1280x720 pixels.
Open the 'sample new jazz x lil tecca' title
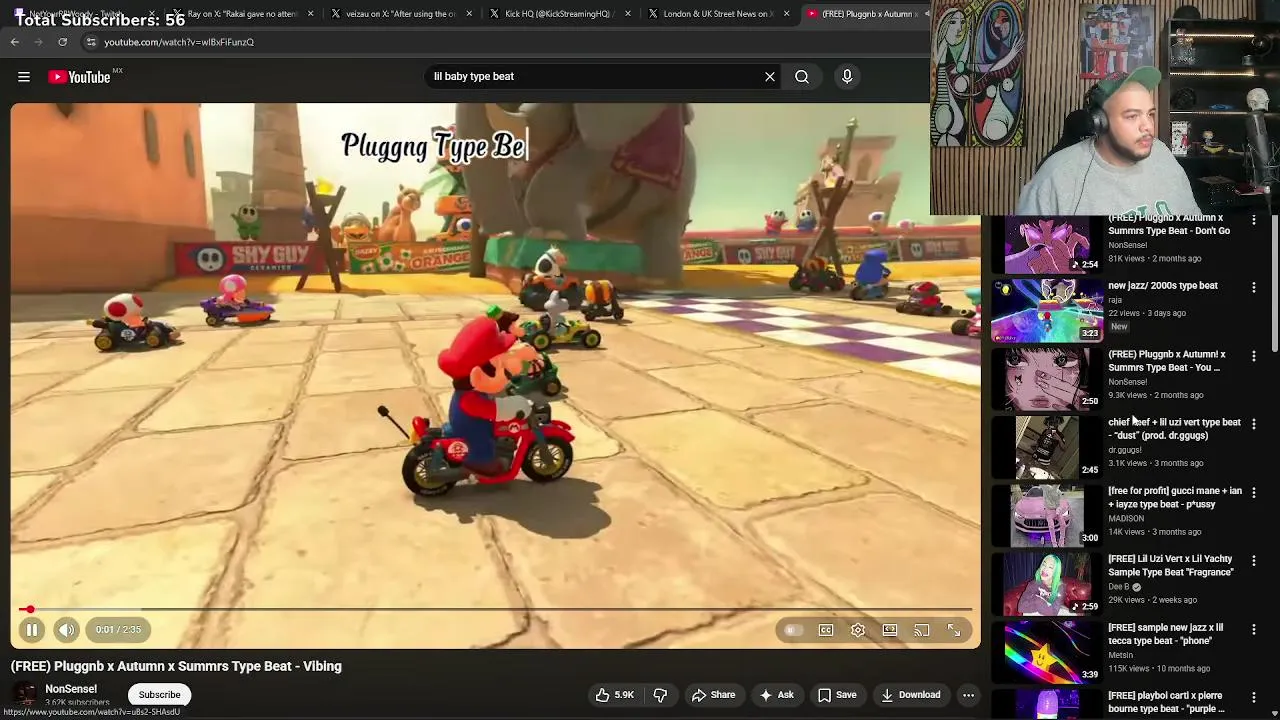point(1166,634)
